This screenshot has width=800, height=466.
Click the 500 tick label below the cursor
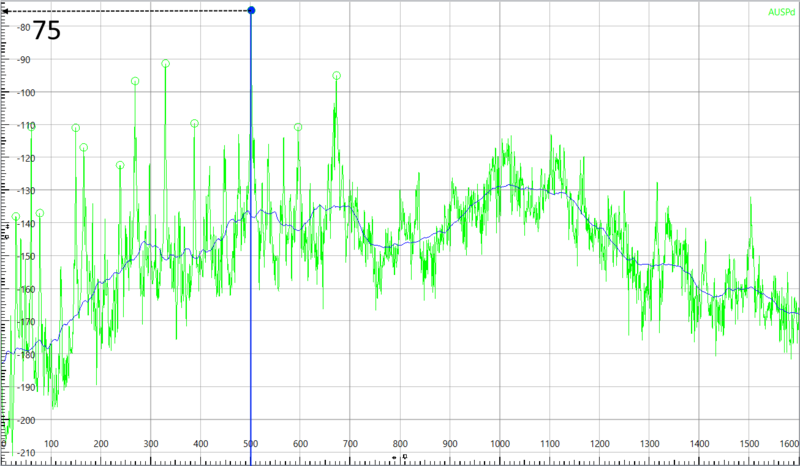pyautogui.click(x=250, y=444)
